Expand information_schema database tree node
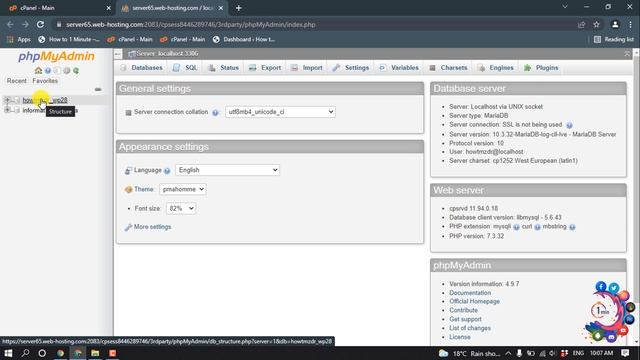This screenshot has height=360, width=640. point(7,110)
